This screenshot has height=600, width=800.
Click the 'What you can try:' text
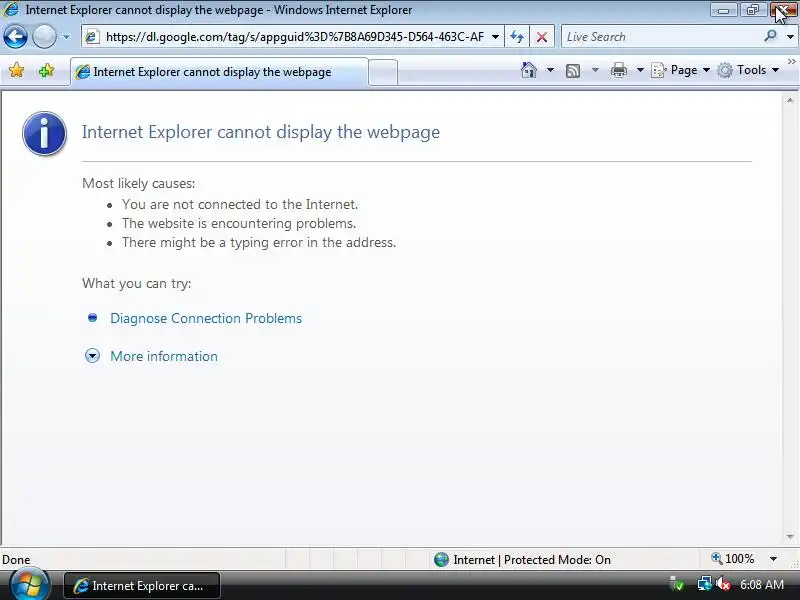(137, 283)
